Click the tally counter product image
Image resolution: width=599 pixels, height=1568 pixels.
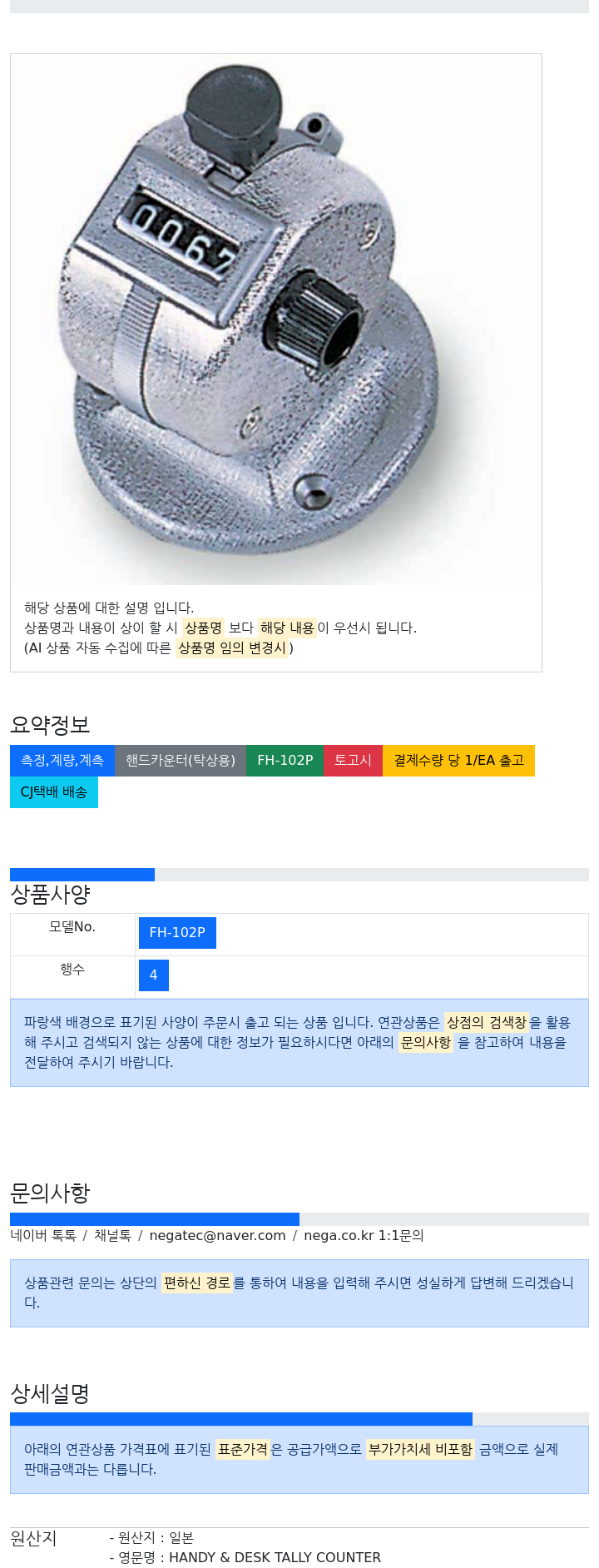(x=276, y=320)
